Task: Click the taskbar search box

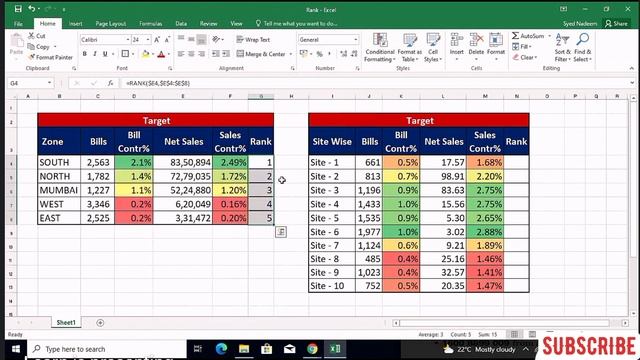Action: coord(107,349)
